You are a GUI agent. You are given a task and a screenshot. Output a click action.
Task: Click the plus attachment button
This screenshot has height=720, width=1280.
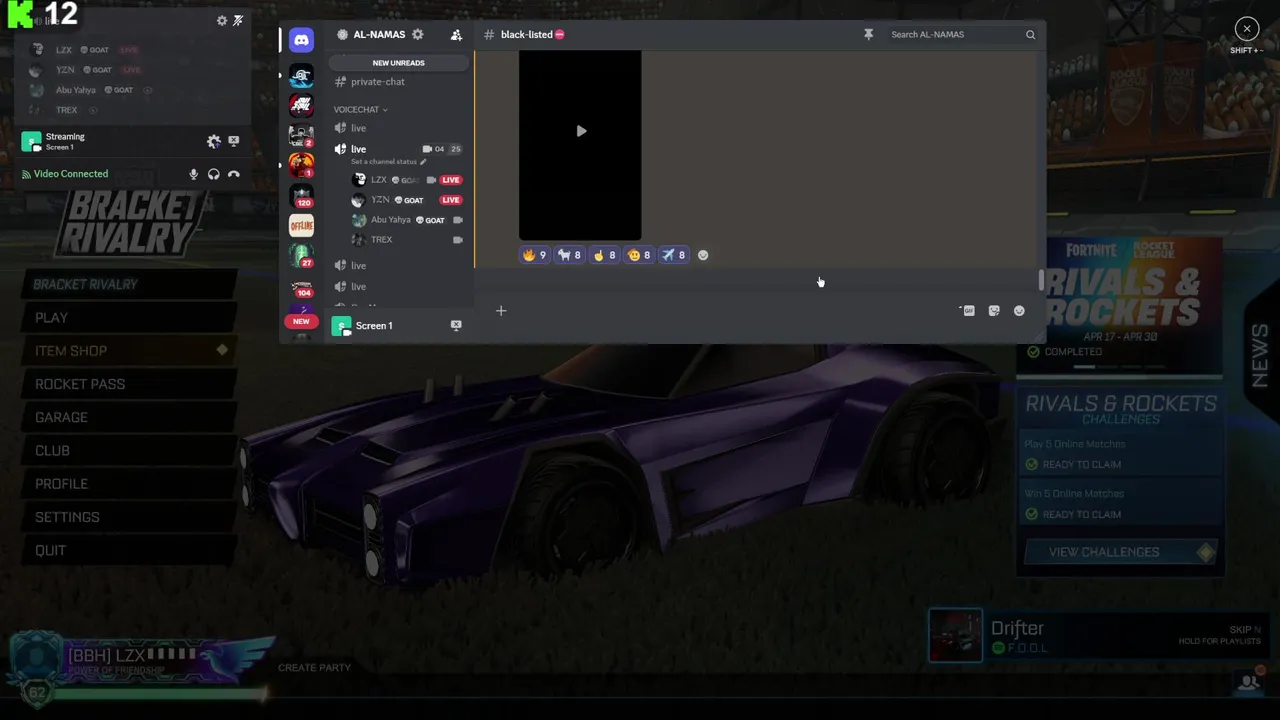501,311
